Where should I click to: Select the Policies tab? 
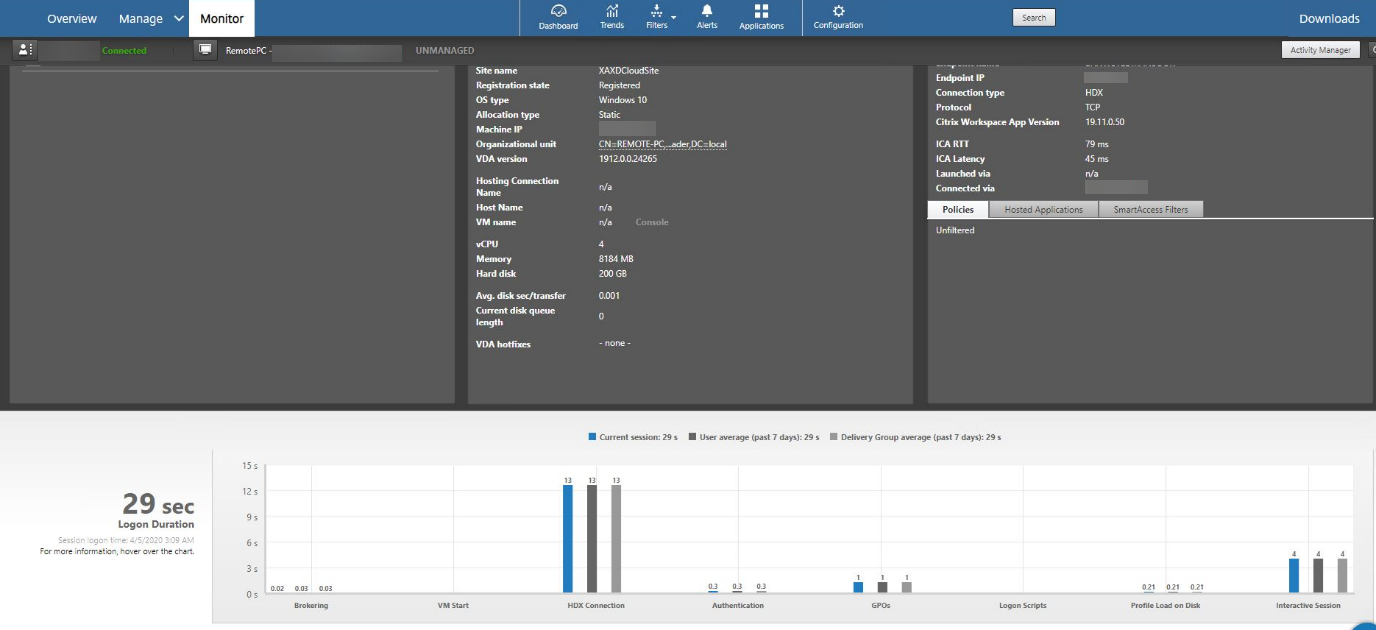point(958,210)
